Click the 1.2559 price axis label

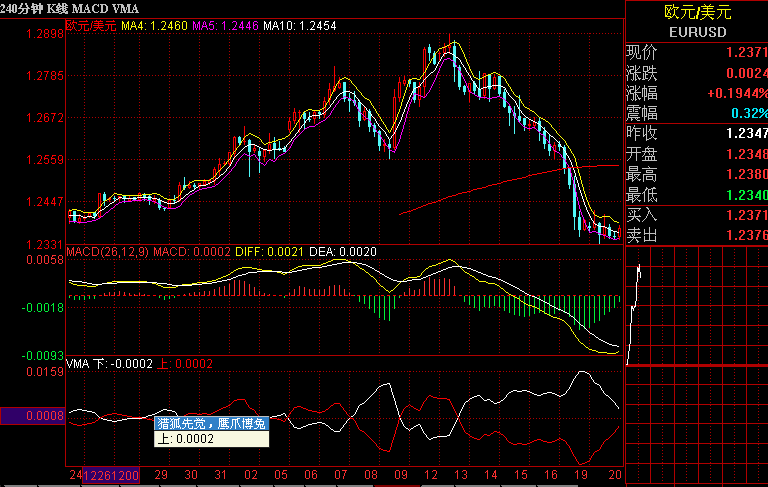tap(45, 160)
